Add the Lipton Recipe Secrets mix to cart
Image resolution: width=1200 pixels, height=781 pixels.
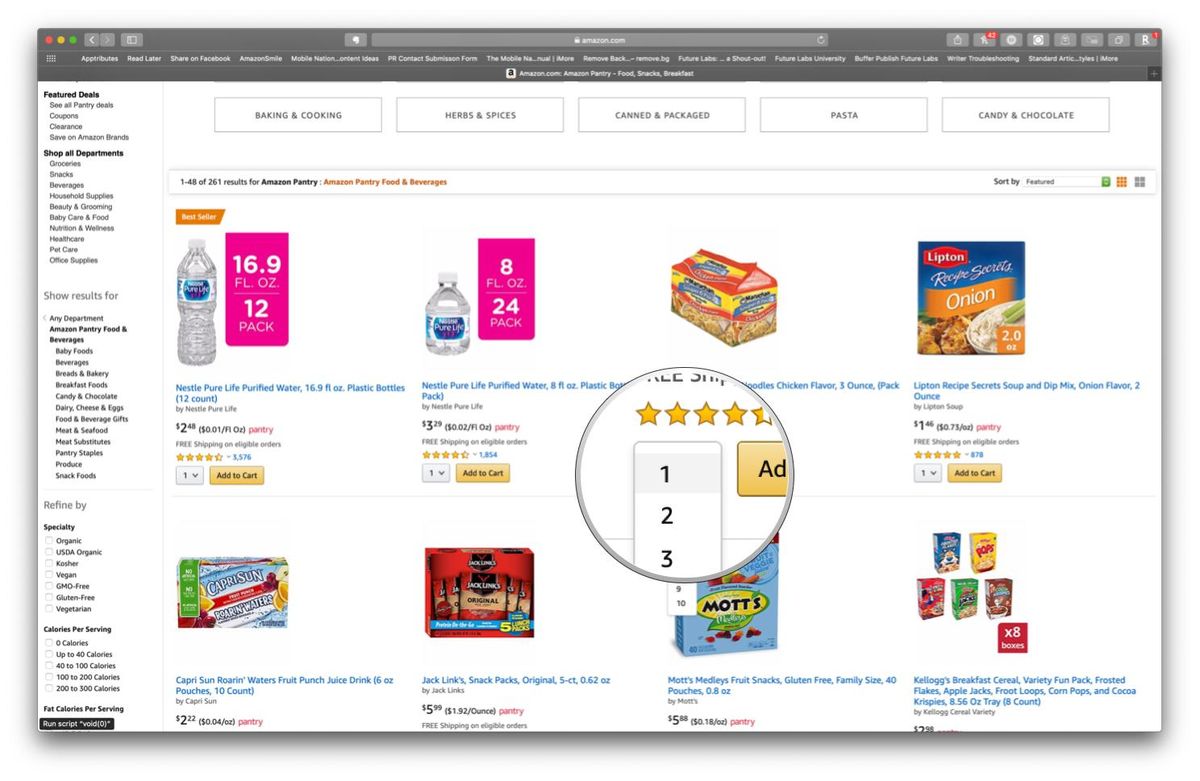[973, 473]
